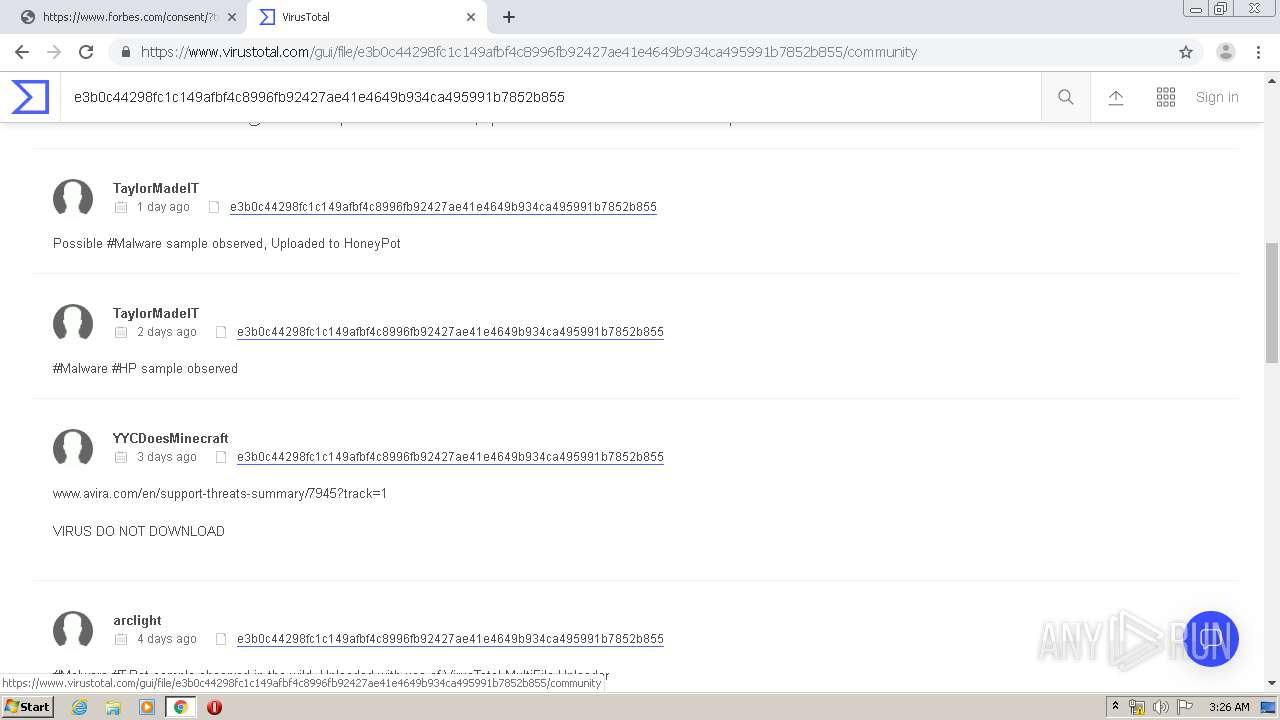Screen dimensions: 1280x720
Task: Open hash link in 2 days ago comment
Action: (450, 332)
